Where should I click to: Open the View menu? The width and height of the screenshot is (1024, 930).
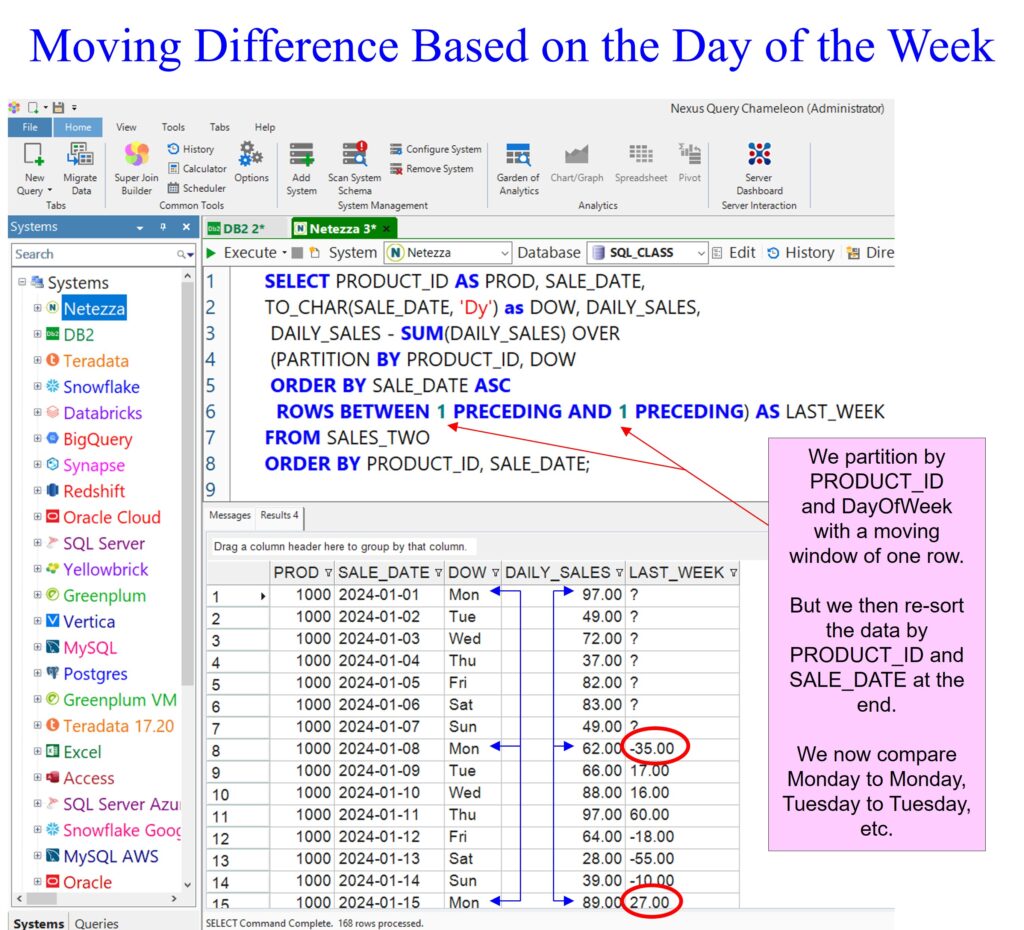click(126, 127)
